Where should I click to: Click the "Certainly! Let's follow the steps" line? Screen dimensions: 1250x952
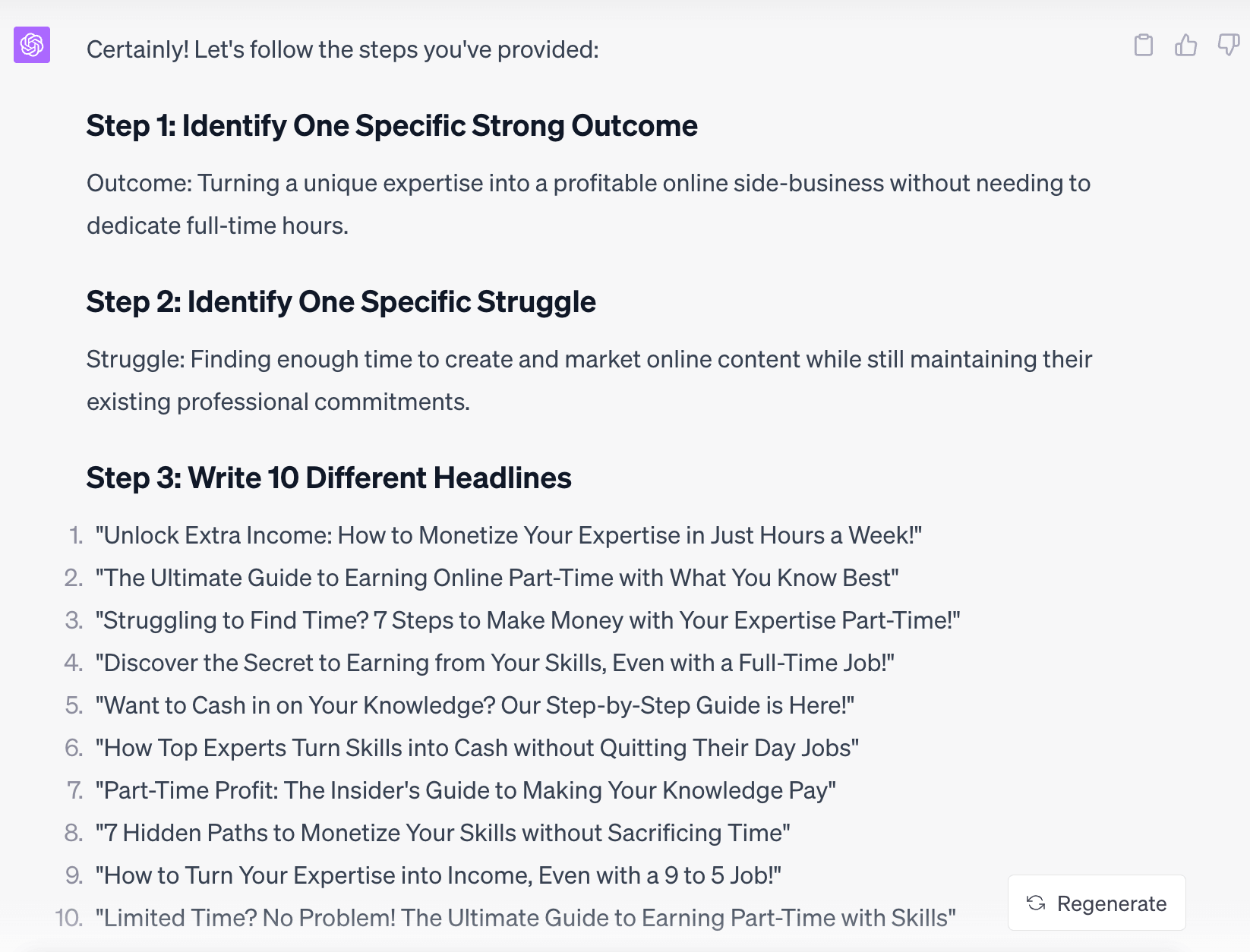pyautogui.click(x=342, y=49)
